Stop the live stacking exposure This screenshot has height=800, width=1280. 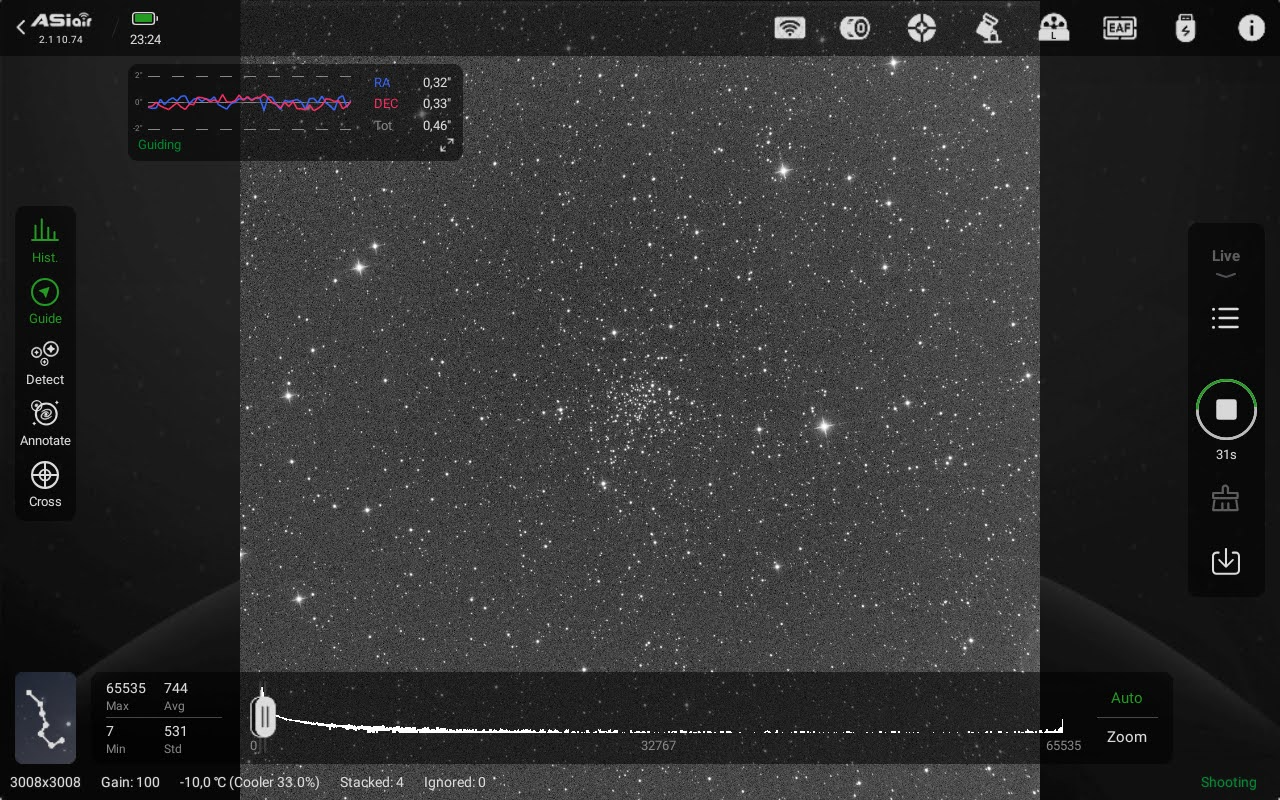click(x=1226, y=410)
